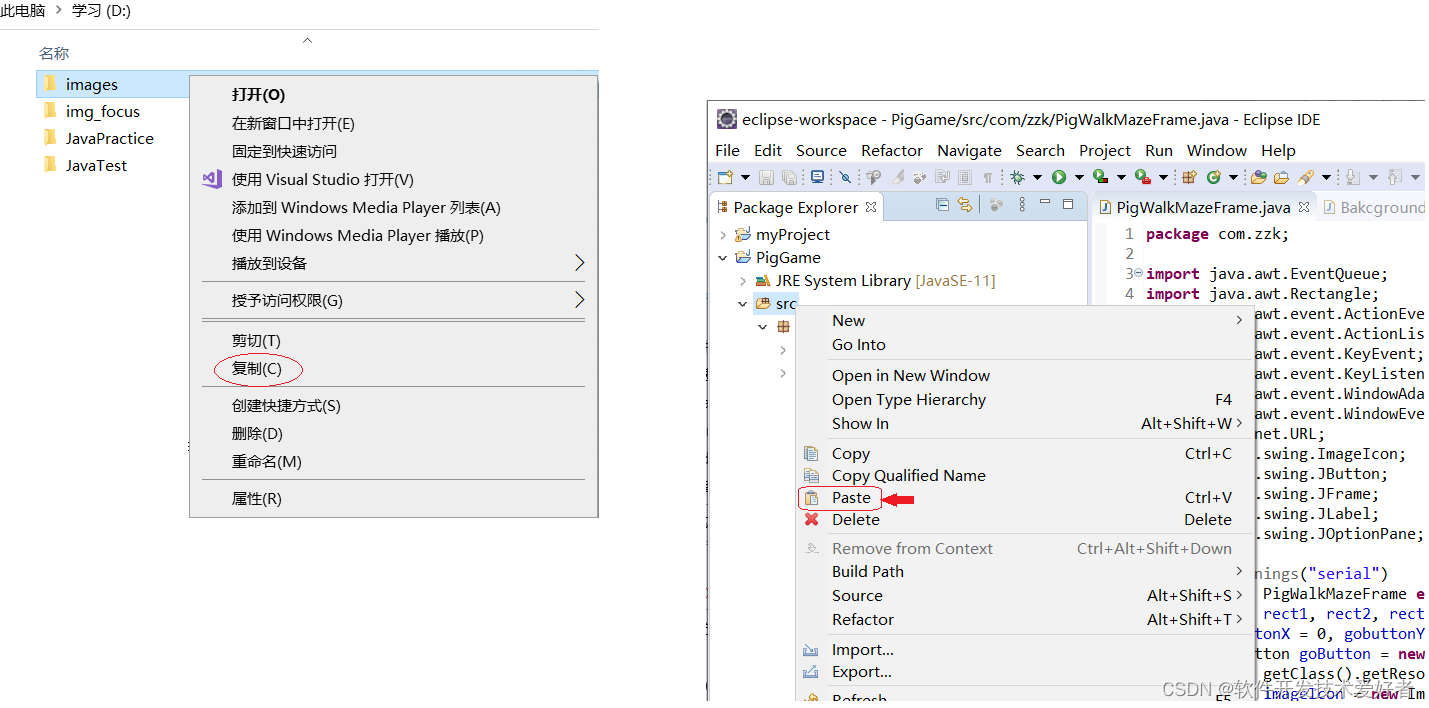Click the New wizard icon in Eclipse toolbar
Image resolution: width=1429 pixels, height=708 pixels.
pyautogui.click(x=725, y=177)
